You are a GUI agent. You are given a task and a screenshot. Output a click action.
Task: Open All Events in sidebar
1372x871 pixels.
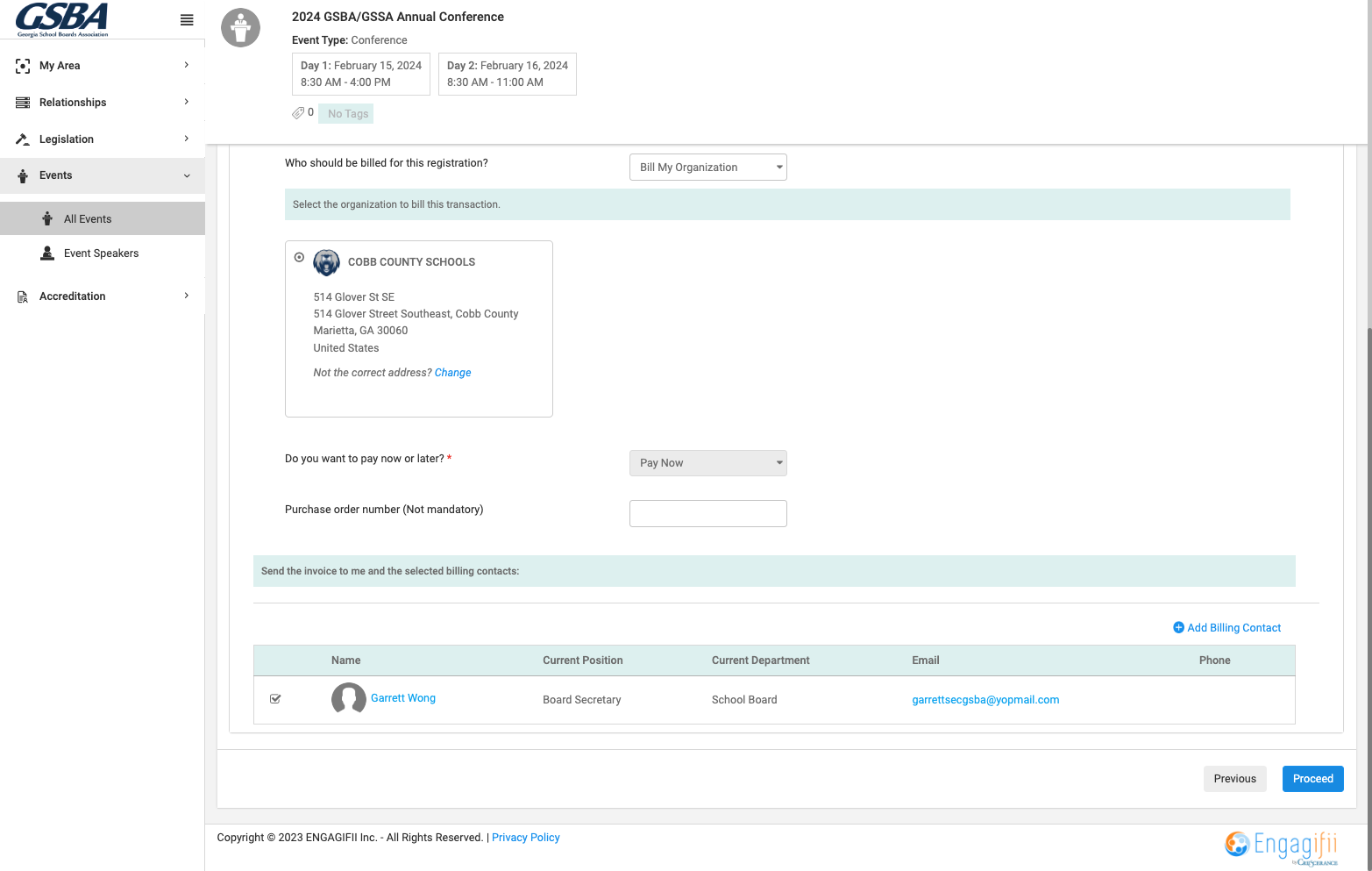(x=103, y=218)
